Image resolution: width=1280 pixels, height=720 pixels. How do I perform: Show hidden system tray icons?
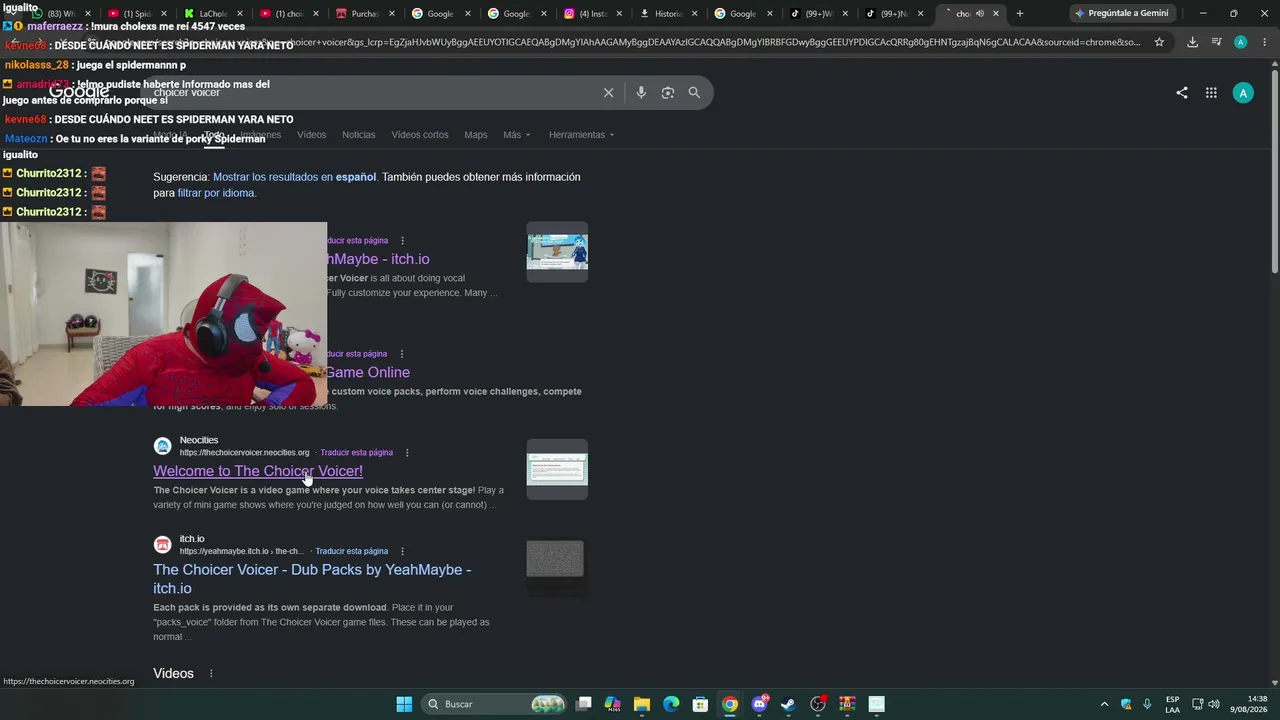point(1104,704)
